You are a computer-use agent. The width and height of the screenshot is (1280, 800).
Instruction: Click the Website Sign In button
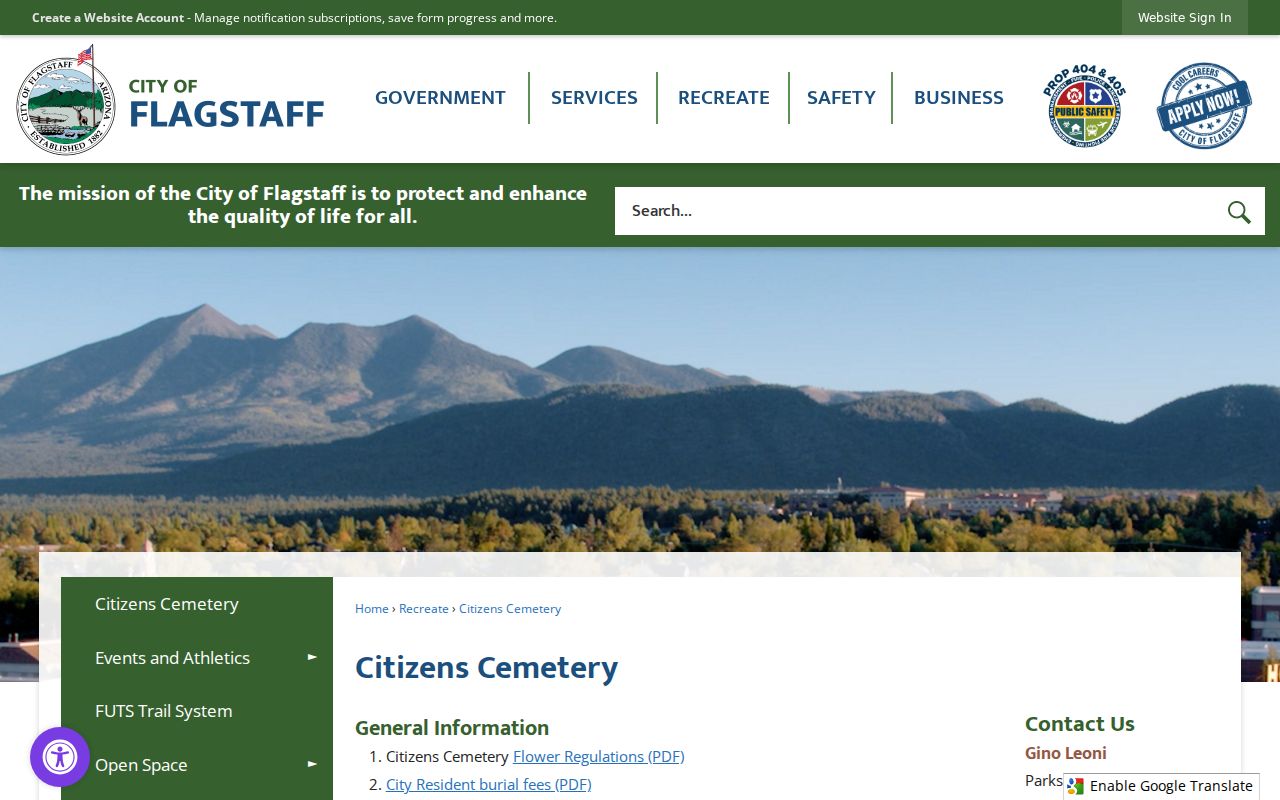[1185, 18]
